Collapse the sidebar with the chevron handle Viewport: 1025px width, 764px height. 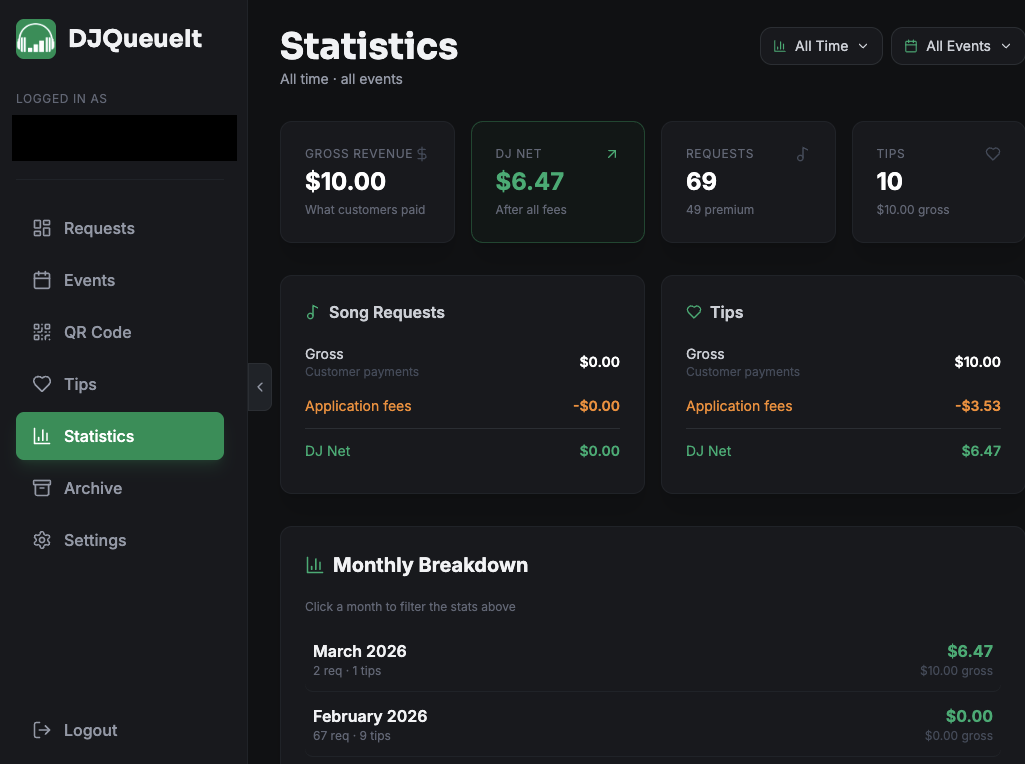click(x=260, y=387)
